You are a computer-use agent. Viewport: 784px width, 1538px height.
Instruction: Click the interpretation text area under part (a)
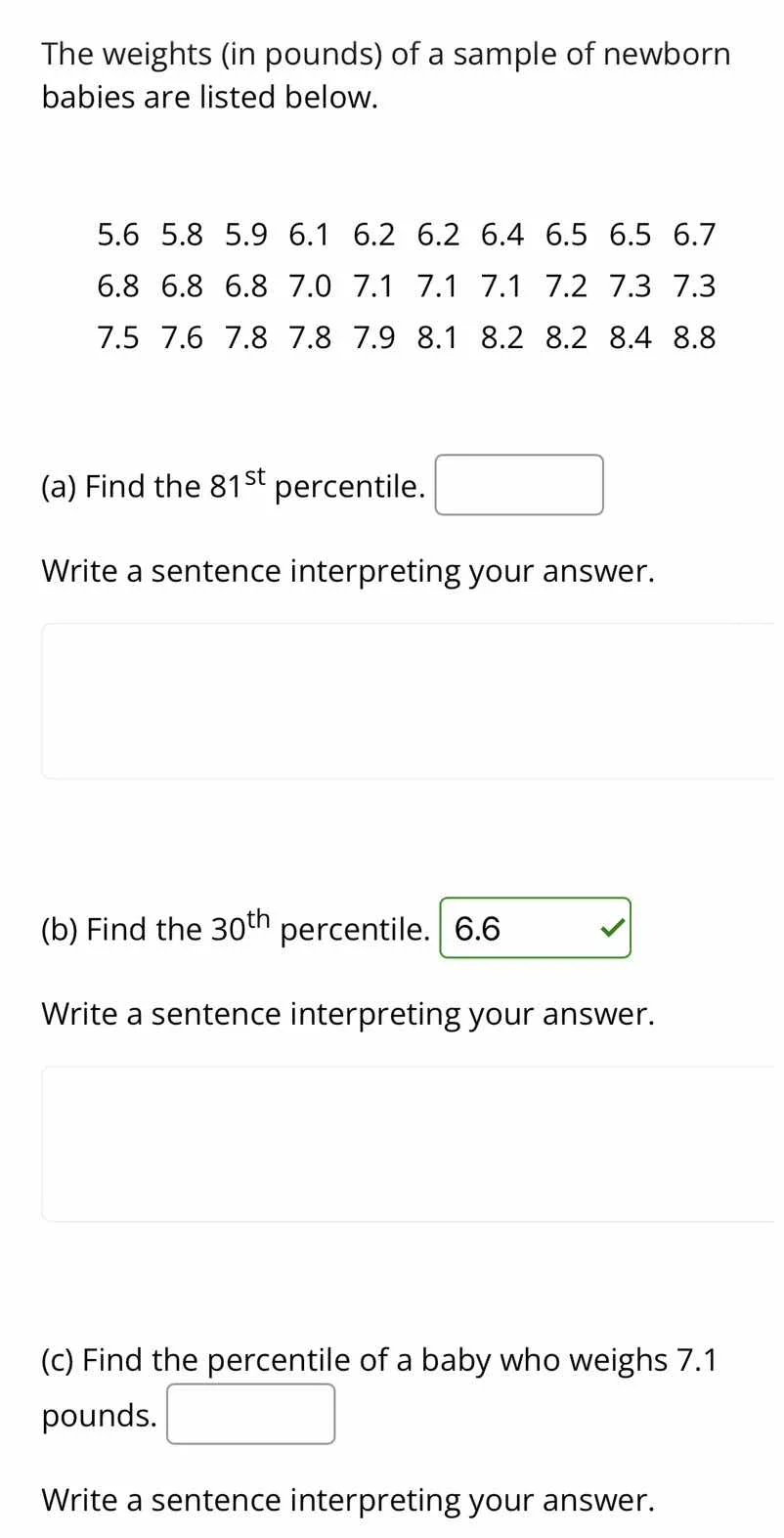click(x=408, y=700)
